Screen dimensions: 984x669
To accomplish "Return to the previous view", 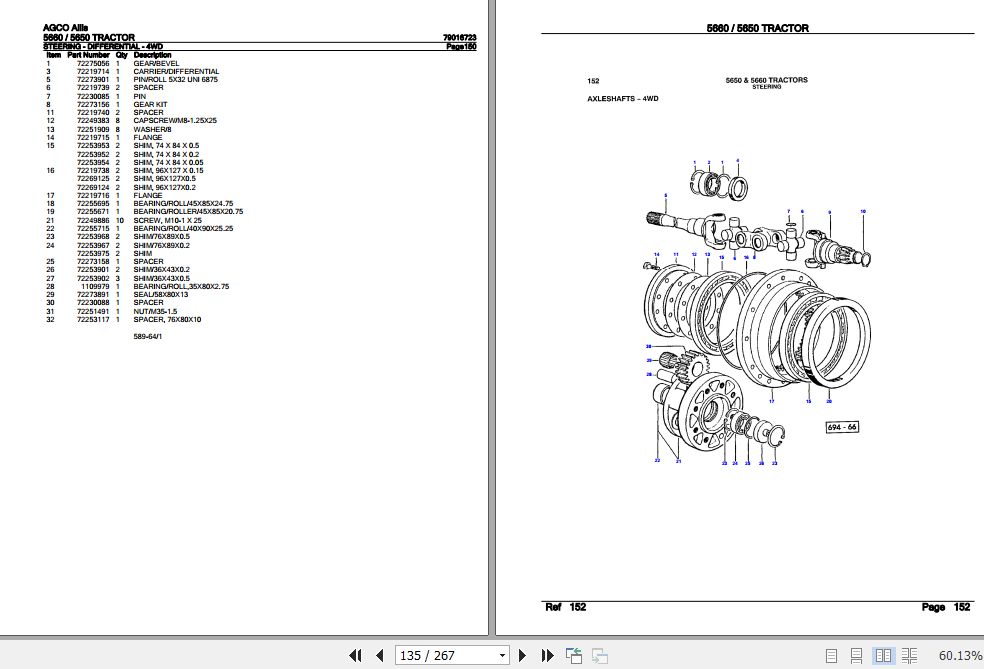I will 573,655.
